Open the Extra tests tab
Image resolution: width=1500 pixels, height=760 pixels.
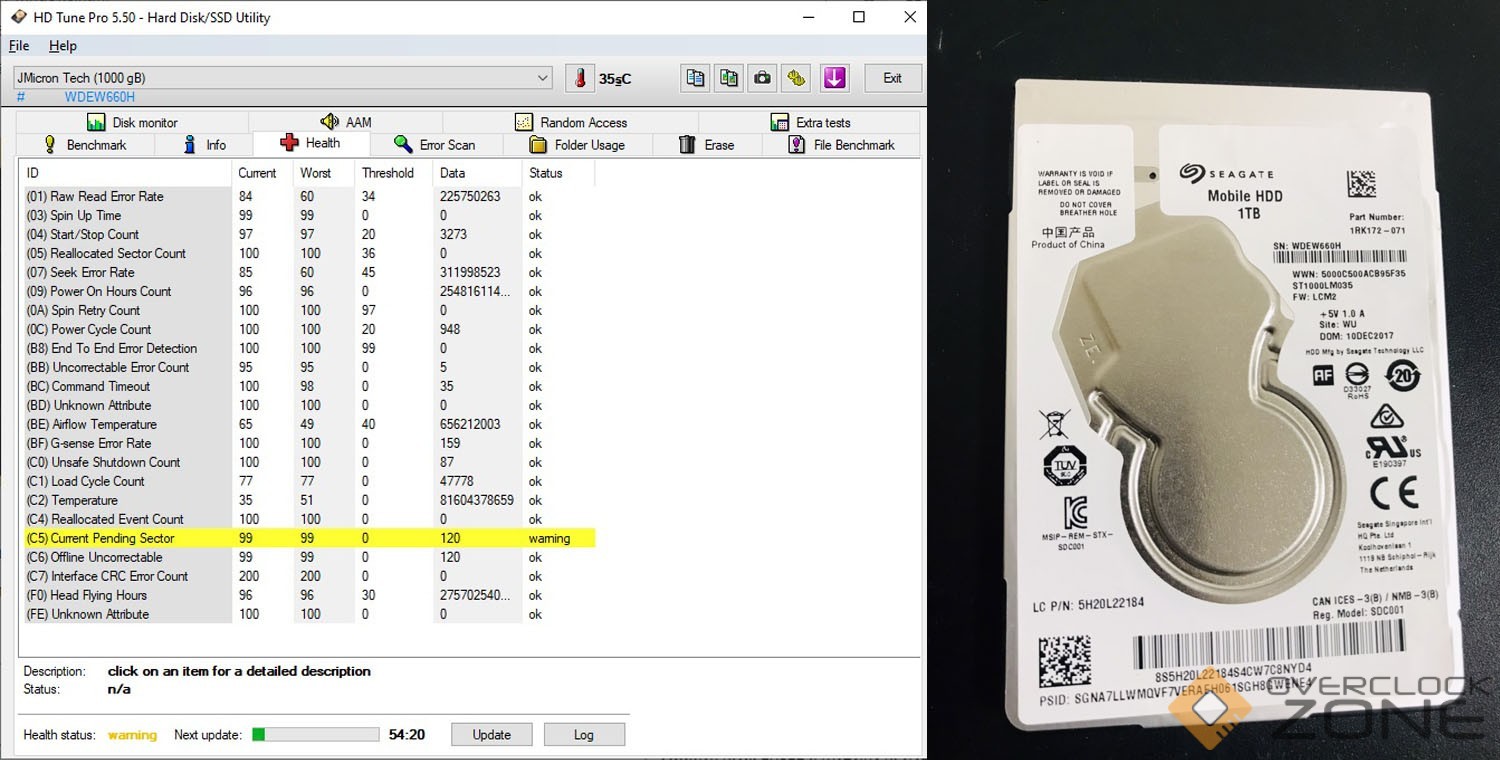tap(810, 122)
